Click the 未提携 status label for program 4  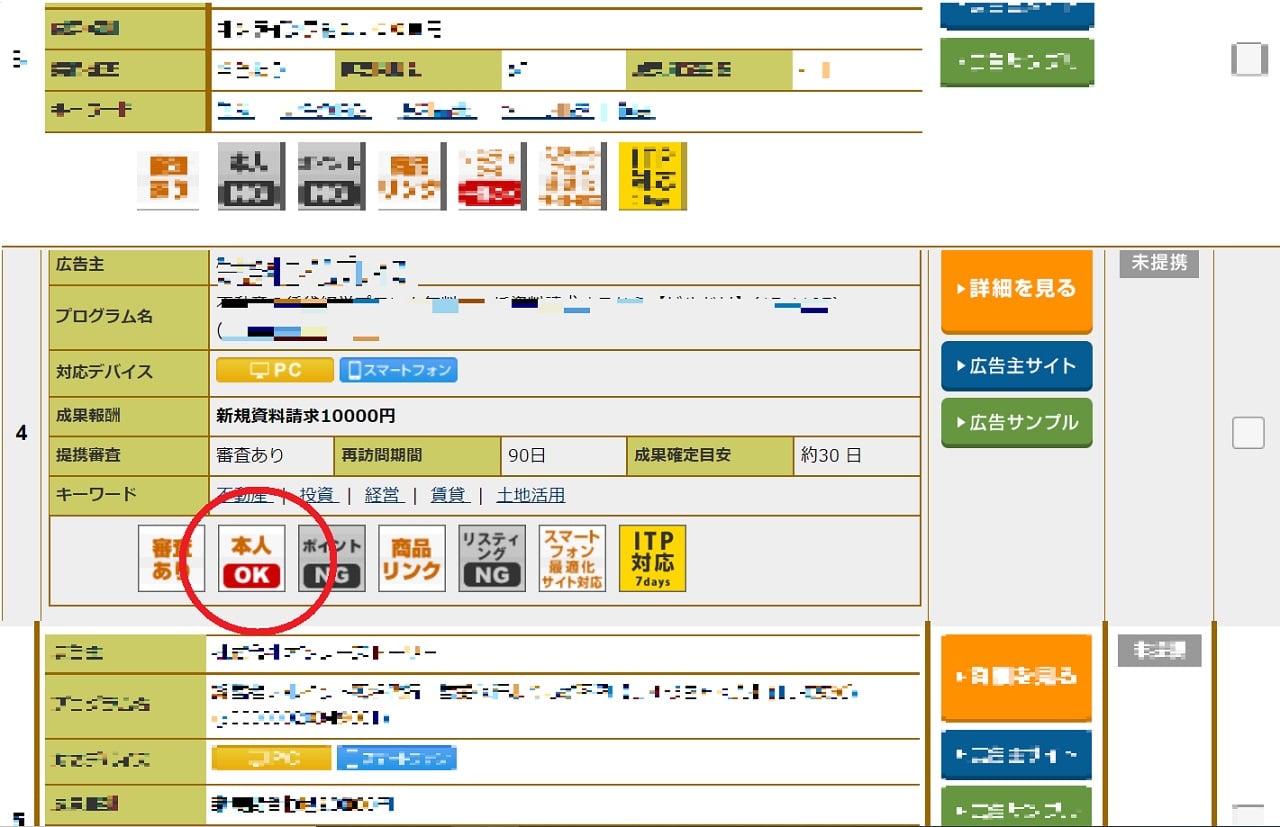point(1158,263)
